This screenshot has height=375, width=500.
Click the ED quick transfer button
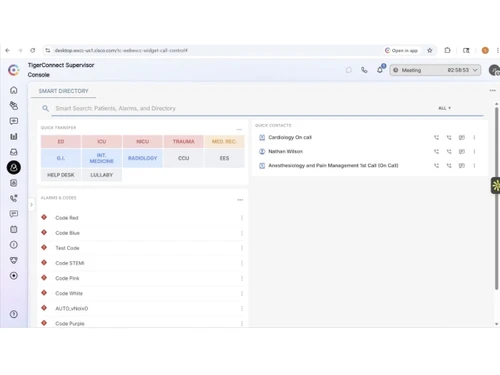61,141
